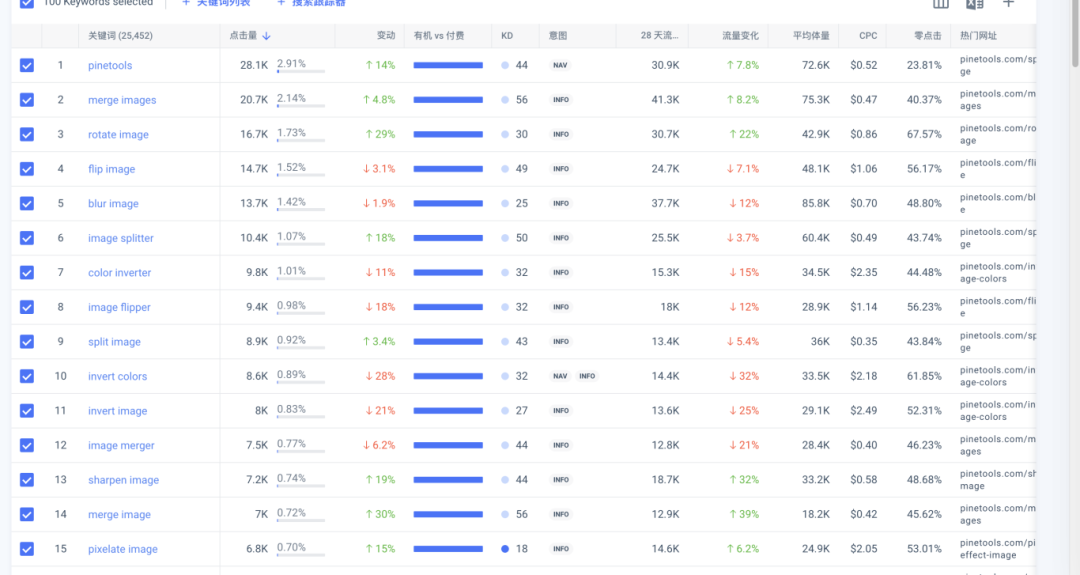Sort by the KD column header
The image size is (1080, 575).
coord(507,36)
